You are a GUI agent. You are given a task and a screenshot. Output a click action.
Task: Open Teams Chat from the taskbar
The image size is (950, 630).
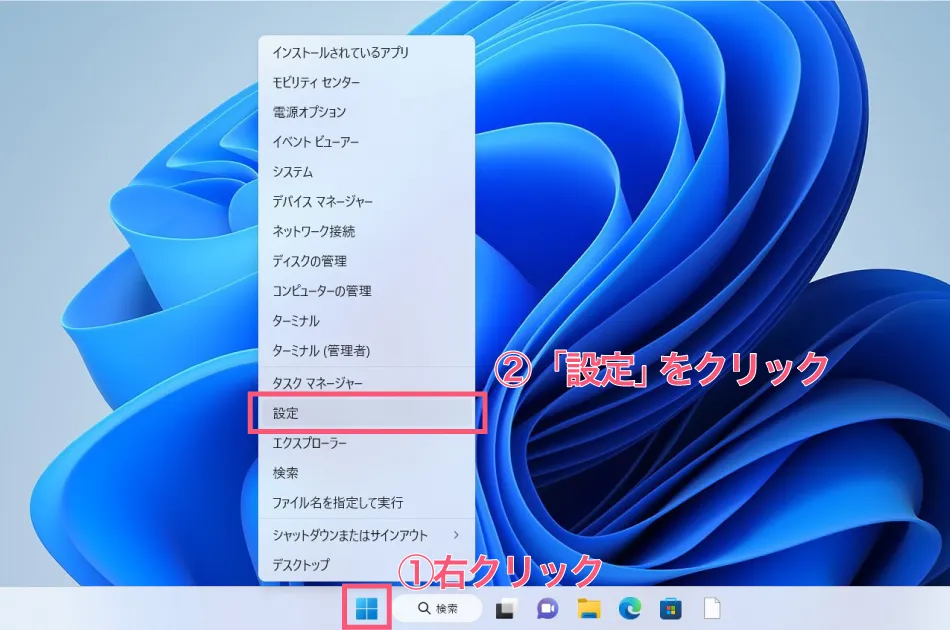pyautogui.click(x=545, y=608)
